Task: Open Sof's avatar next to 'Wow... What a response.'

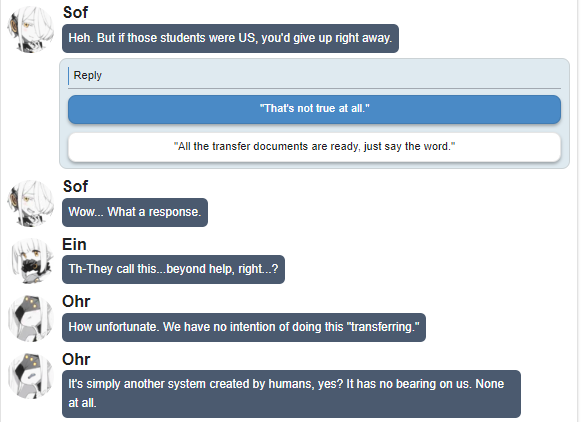Action: tap(31, 204)
